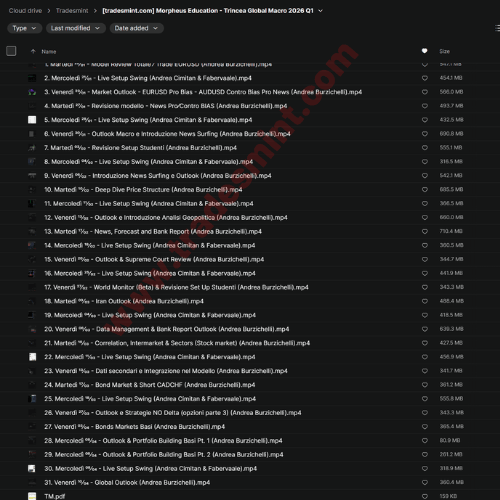The width and height of the screenshot is (500, 500).
Task: Sort by the Name column arrow
Action: tap(33, 51)
